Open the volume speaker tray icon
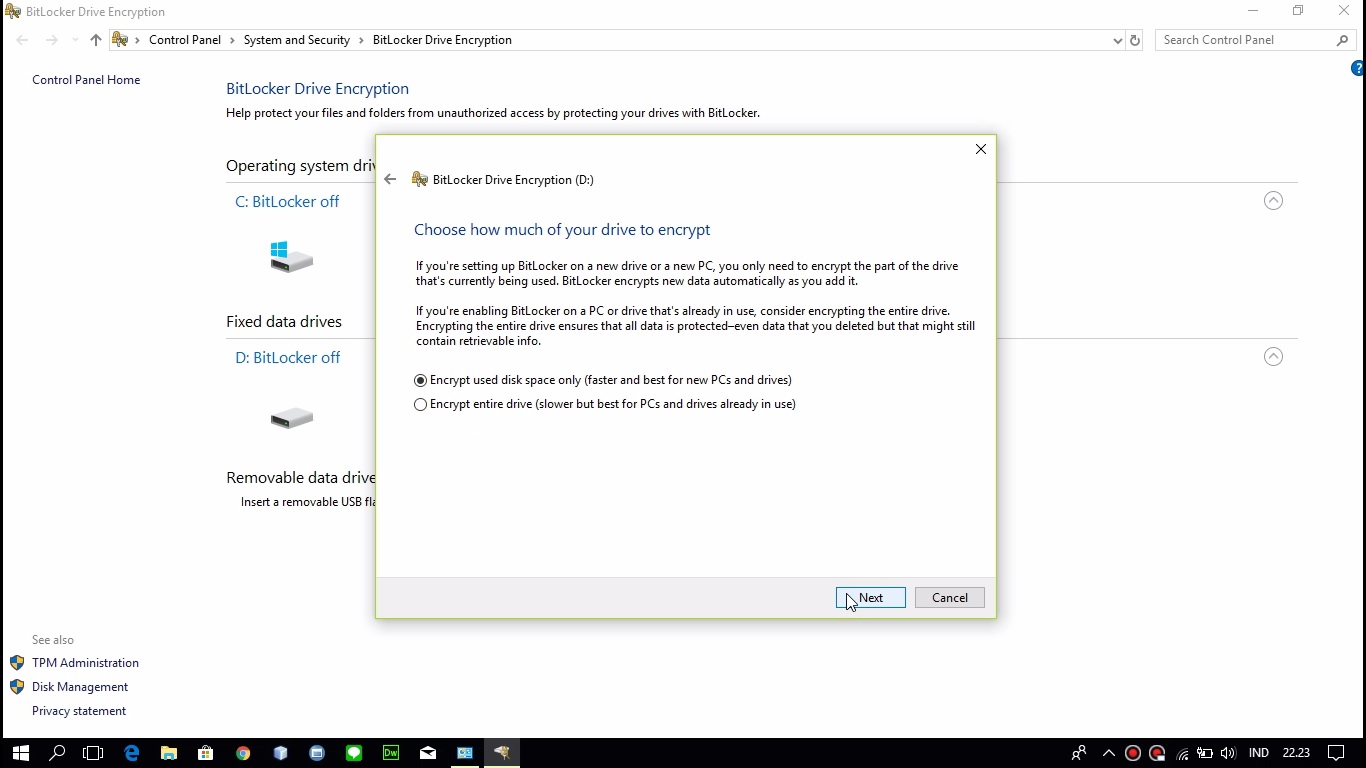The height and width of the screenshot is (768, 1366). click(x=1229, y=753)
